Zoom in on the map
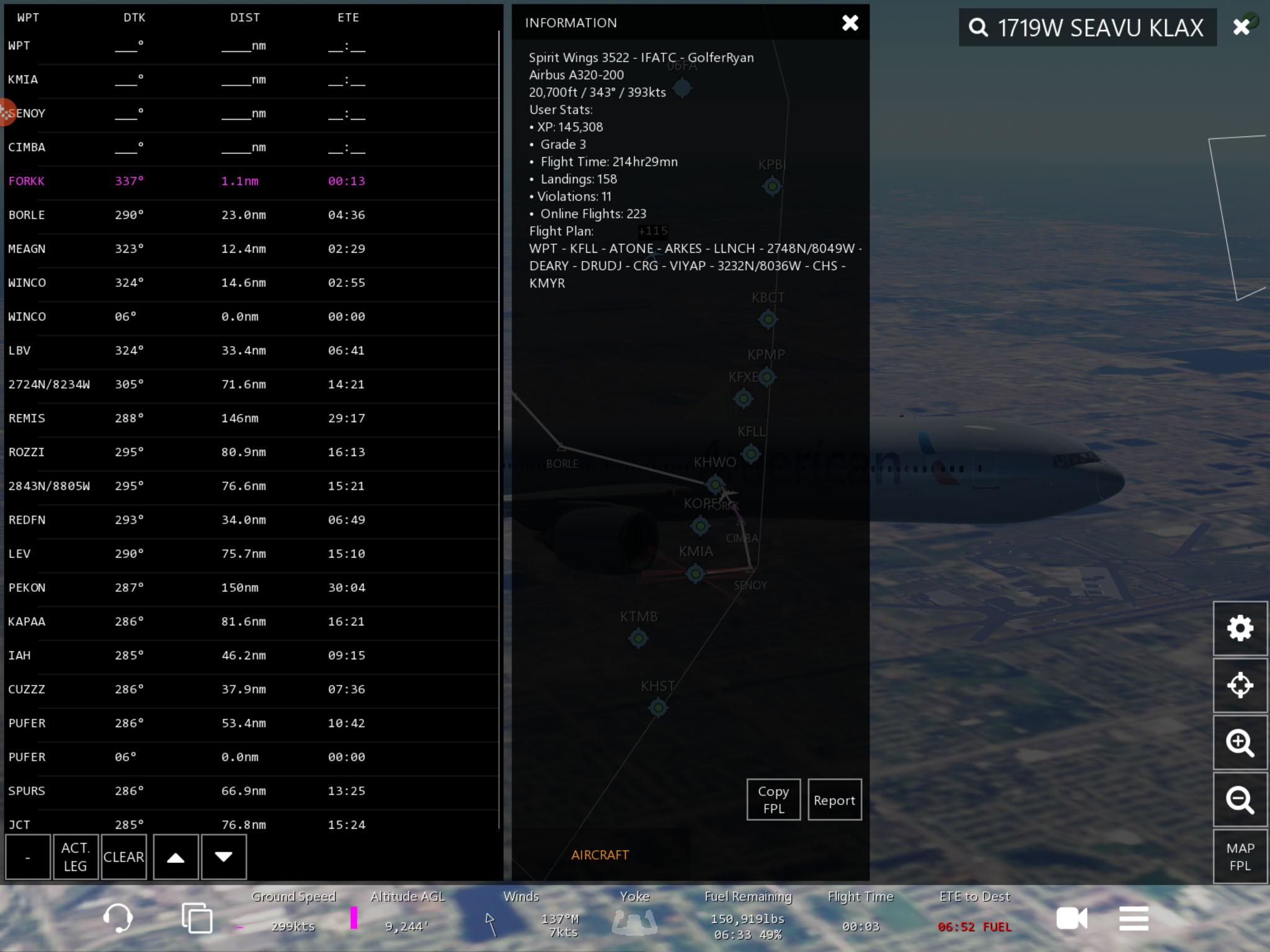 [1240, 743]
